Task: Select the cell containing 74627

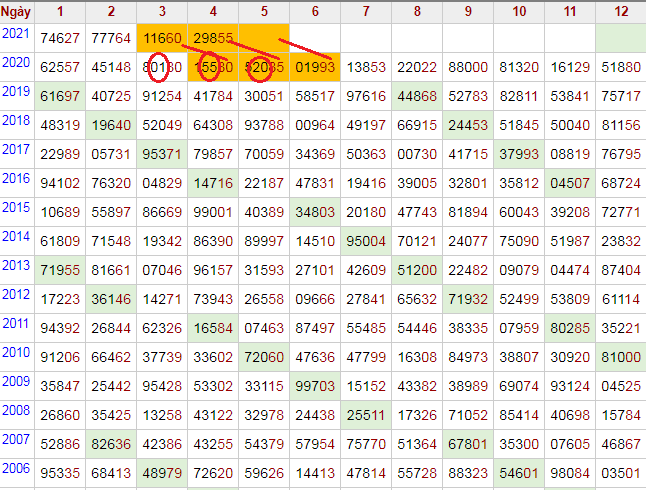Action: (60, 37)
